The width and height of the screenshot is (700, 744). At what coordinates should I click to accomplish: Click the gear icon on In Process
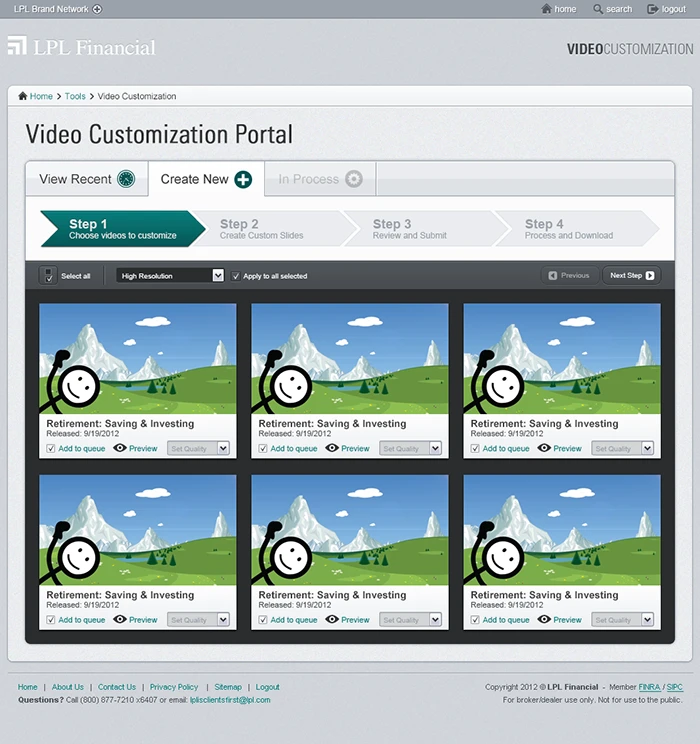click(354, 179)
